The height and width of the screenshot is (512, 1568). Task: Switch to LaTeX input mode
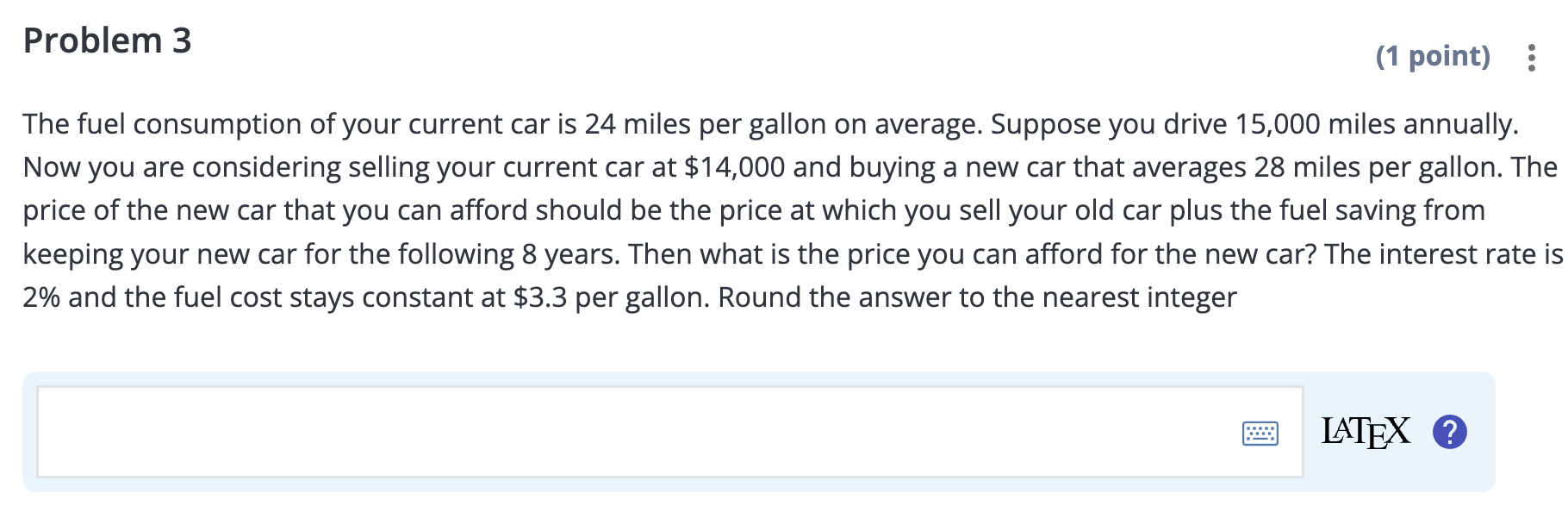tap(1366, 431)
